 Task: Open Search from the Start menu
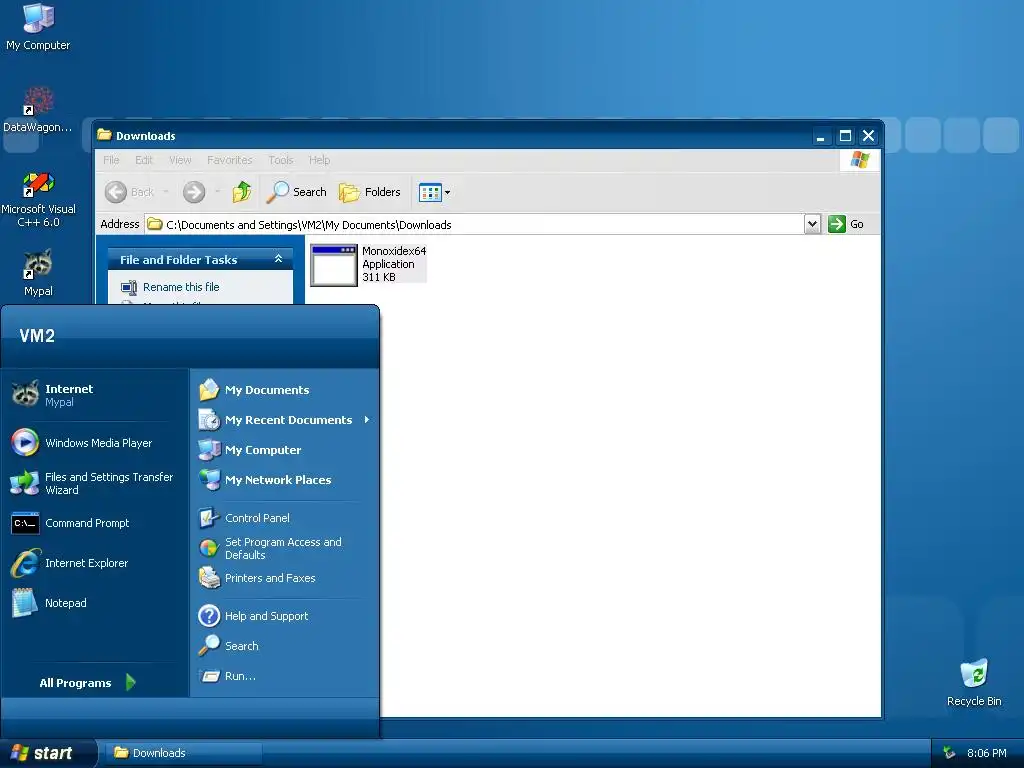(x=285, y=646)
